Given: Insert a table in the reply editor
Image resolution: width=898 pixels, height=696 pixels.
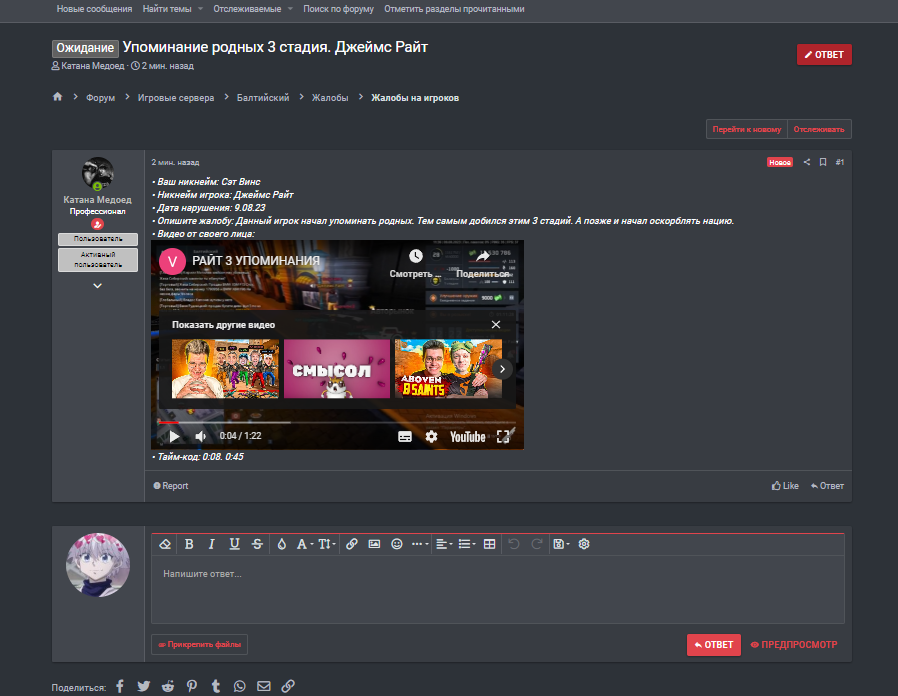Looking at the screenshot, I should tap(489, 544).
